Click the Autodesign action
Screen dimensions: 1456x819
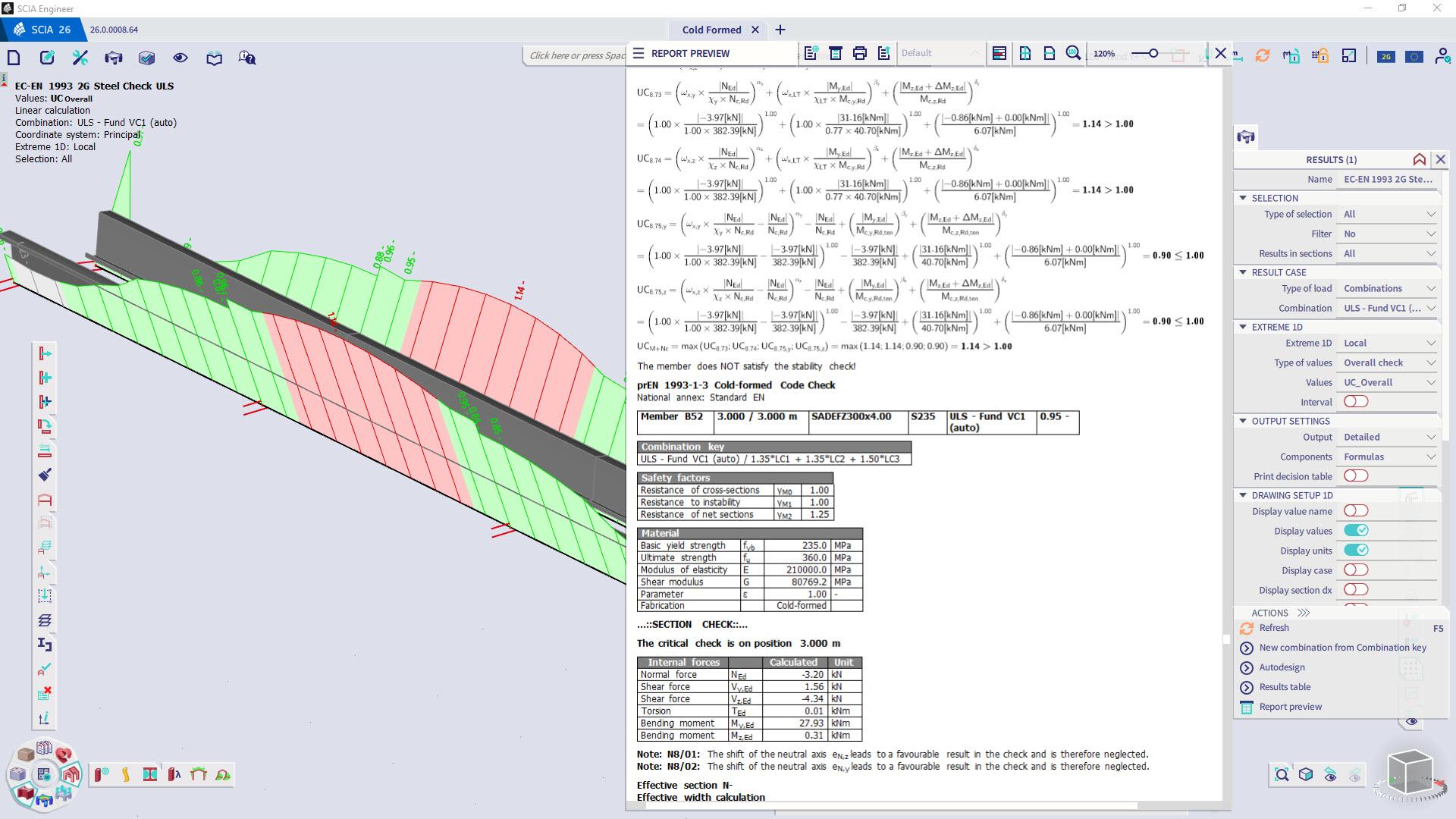coord(1282,667)
